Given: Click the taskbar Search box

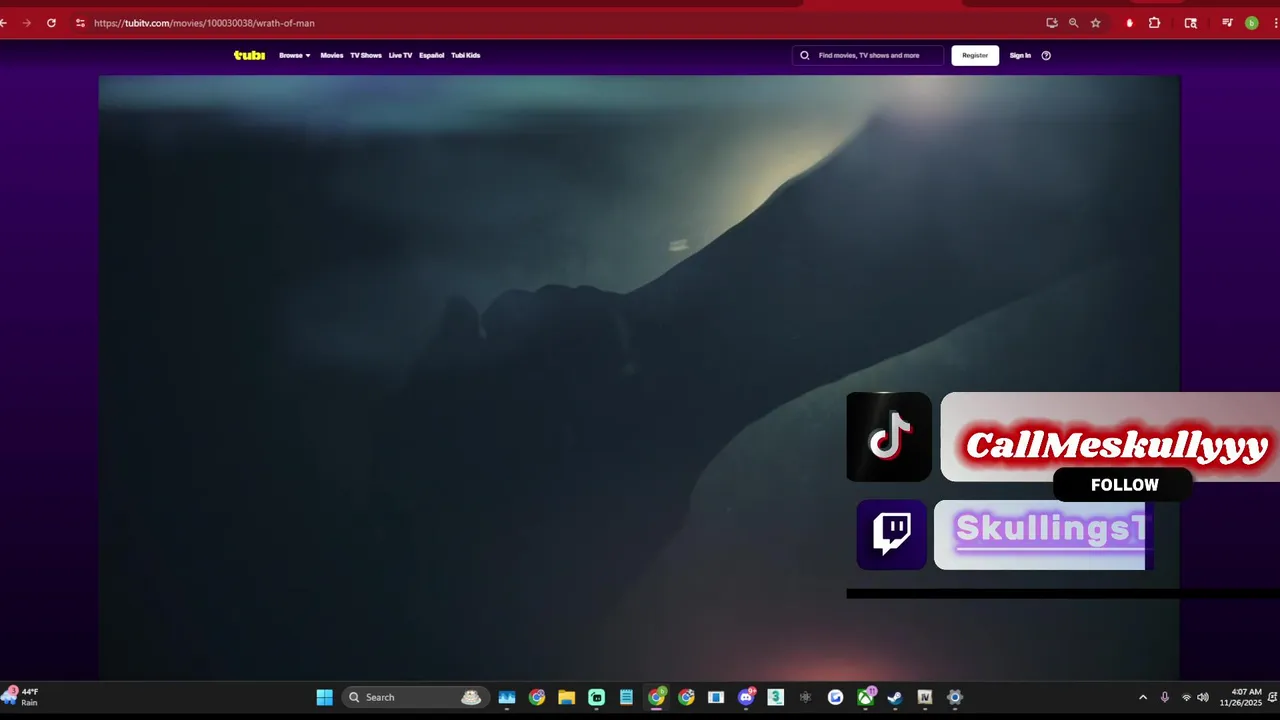Looking at the screenshot, I should (415, 697).
